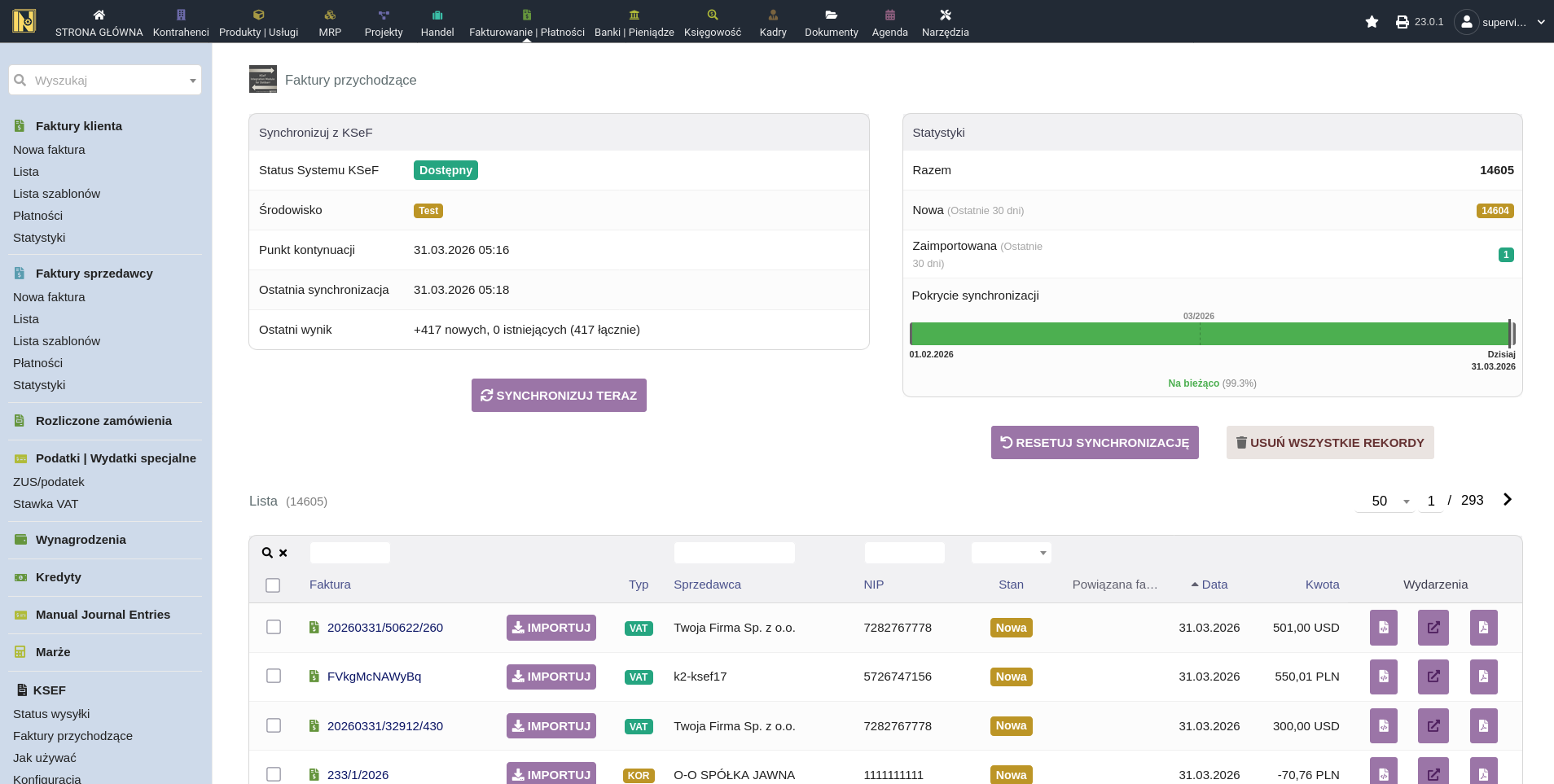Open the supervisor user menu dropdown
The width and height of the screenshot is (1554, 784).
pyautogui.click(x=1500, y=22)
